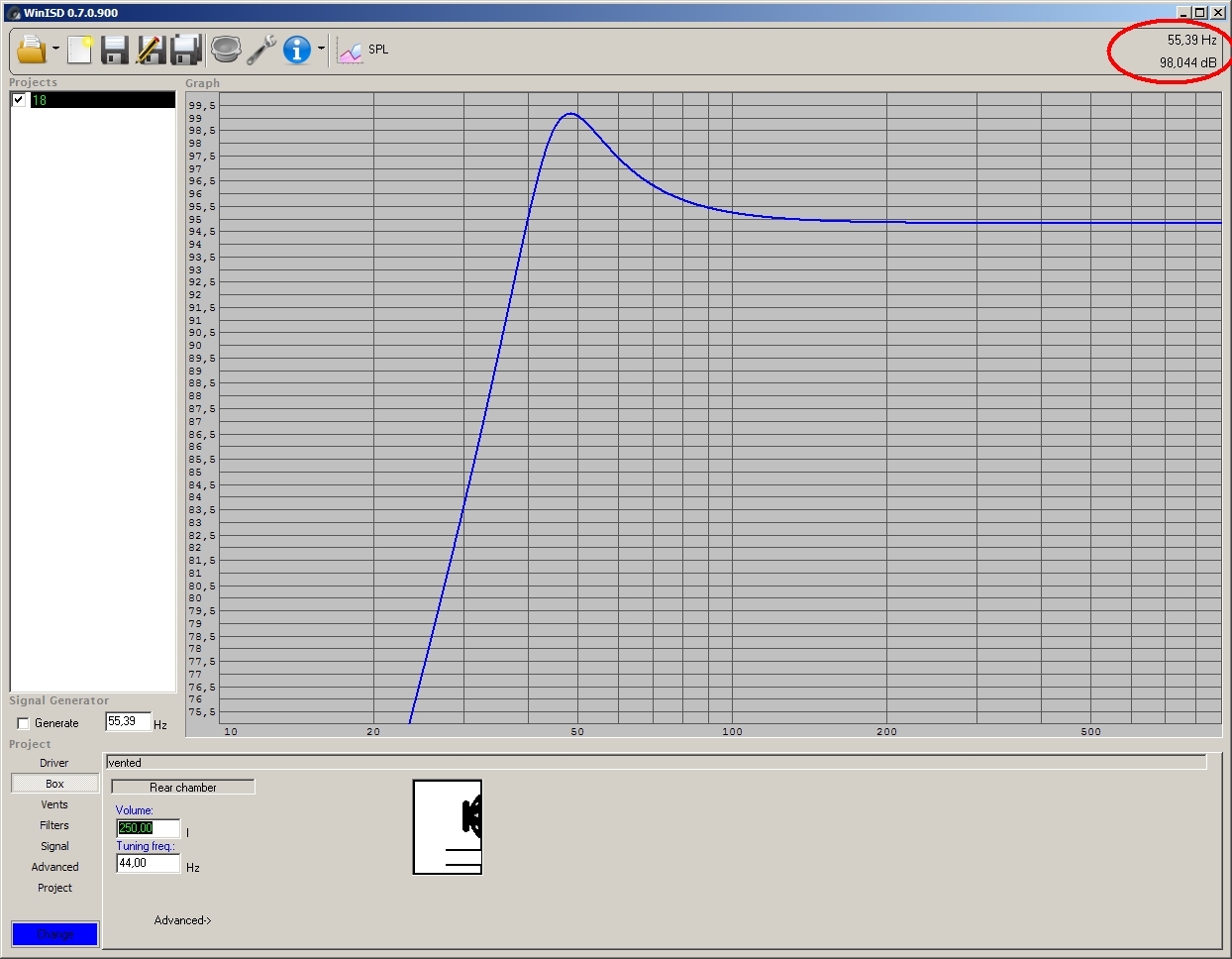Expand the dropdown arrow beside the info icon
Viewport: 1232px width, 959px height.
tap(321, 49)
